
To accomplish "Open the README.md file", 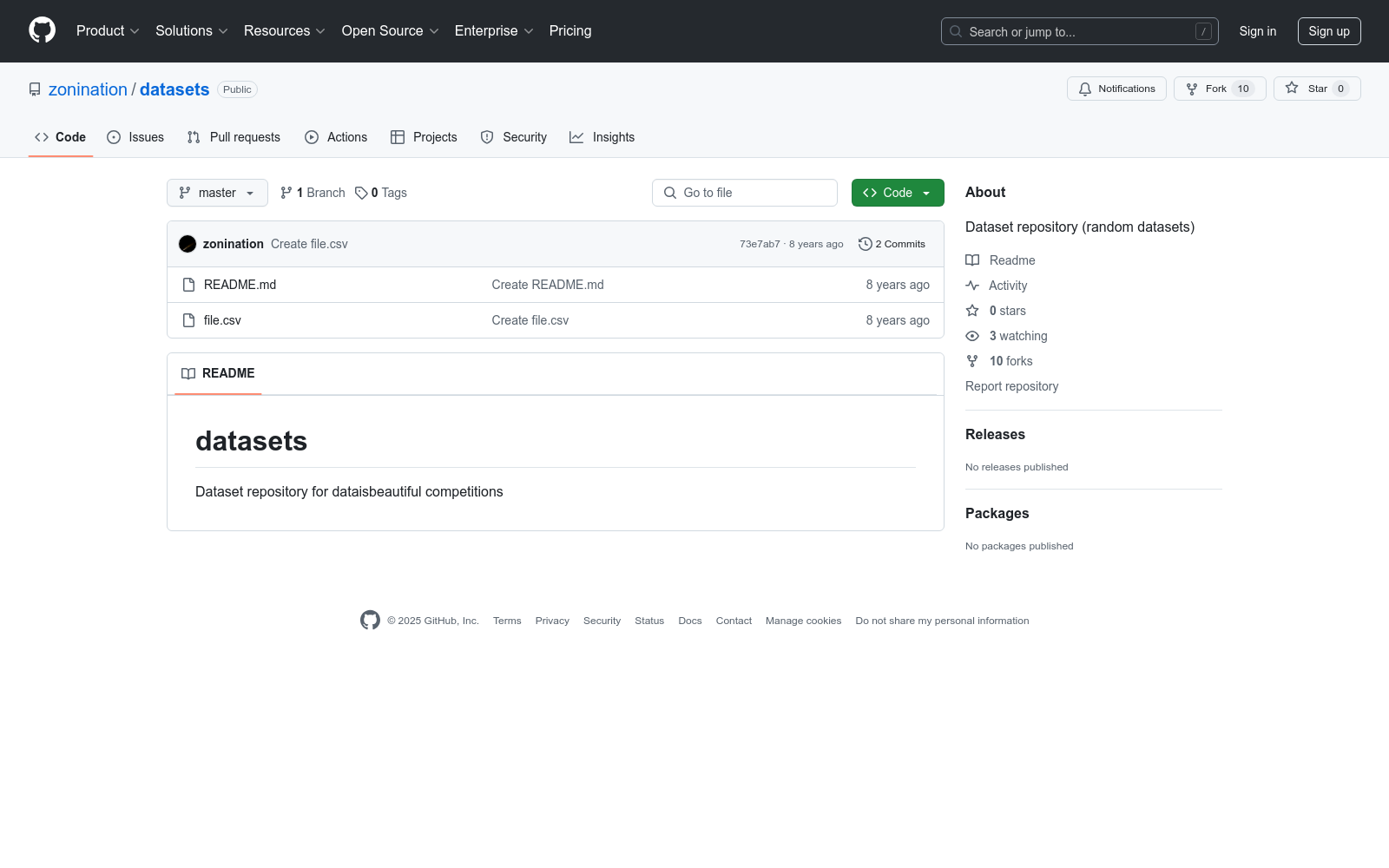I will click(240, 285).
